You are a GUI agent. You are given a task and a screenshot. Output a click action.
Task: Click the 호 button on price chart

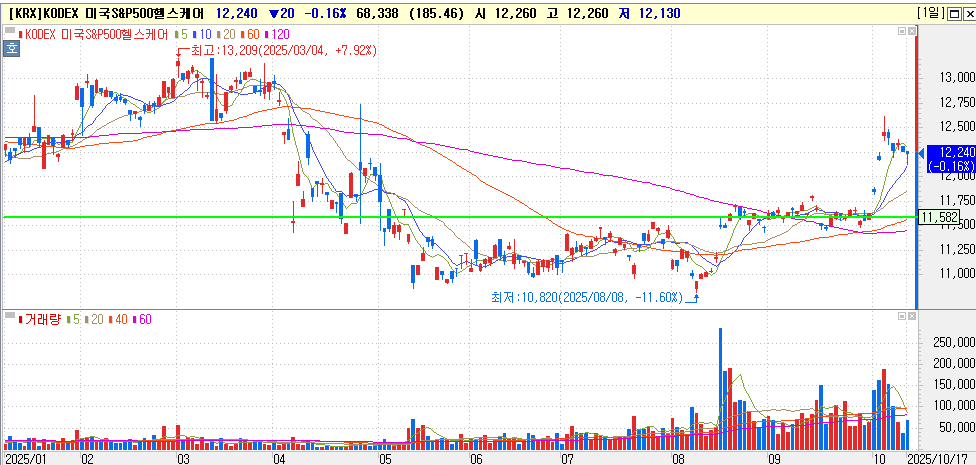[11, 49]
